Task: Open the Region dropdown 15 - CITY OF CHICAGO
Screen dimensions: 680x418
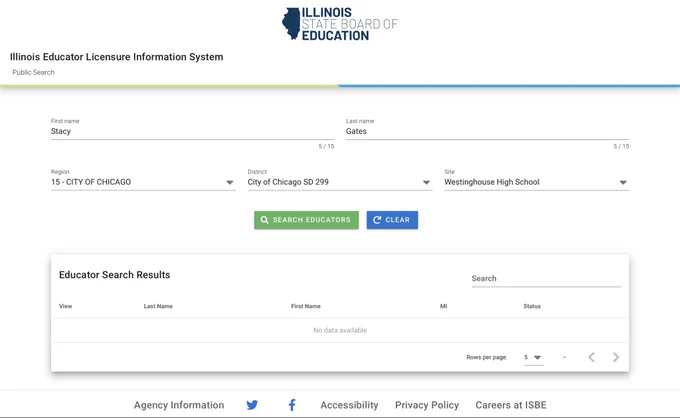Action: click(x=143, y=182)
